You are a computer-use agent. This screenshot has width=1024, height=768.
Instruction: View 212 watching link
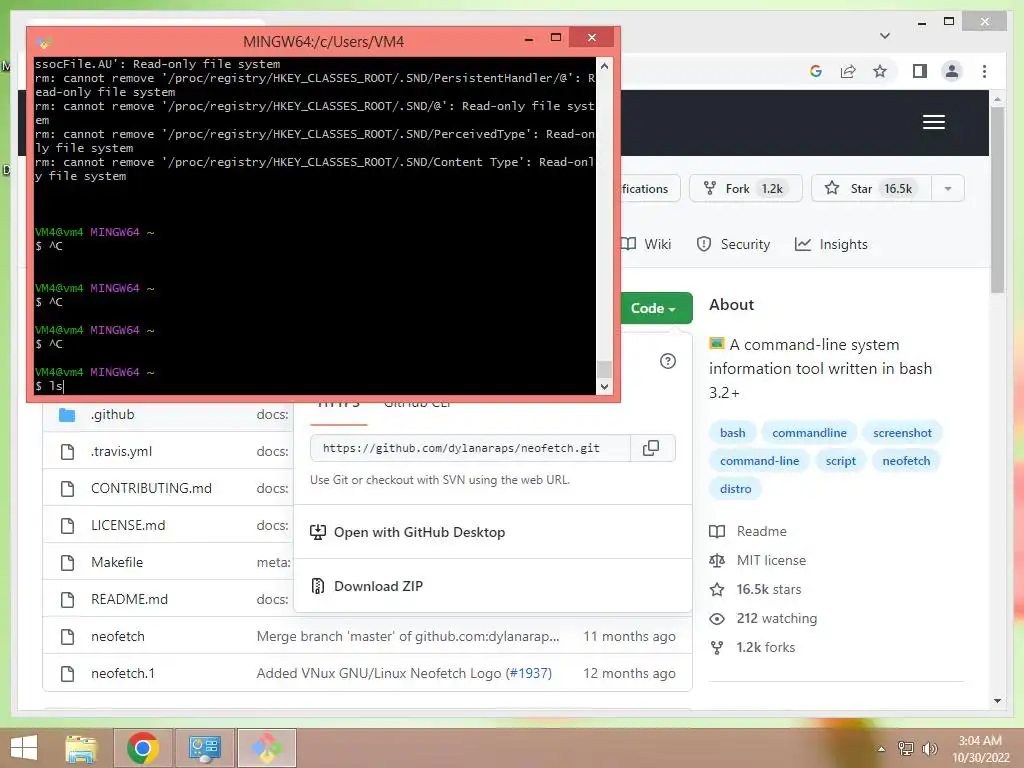776,618
